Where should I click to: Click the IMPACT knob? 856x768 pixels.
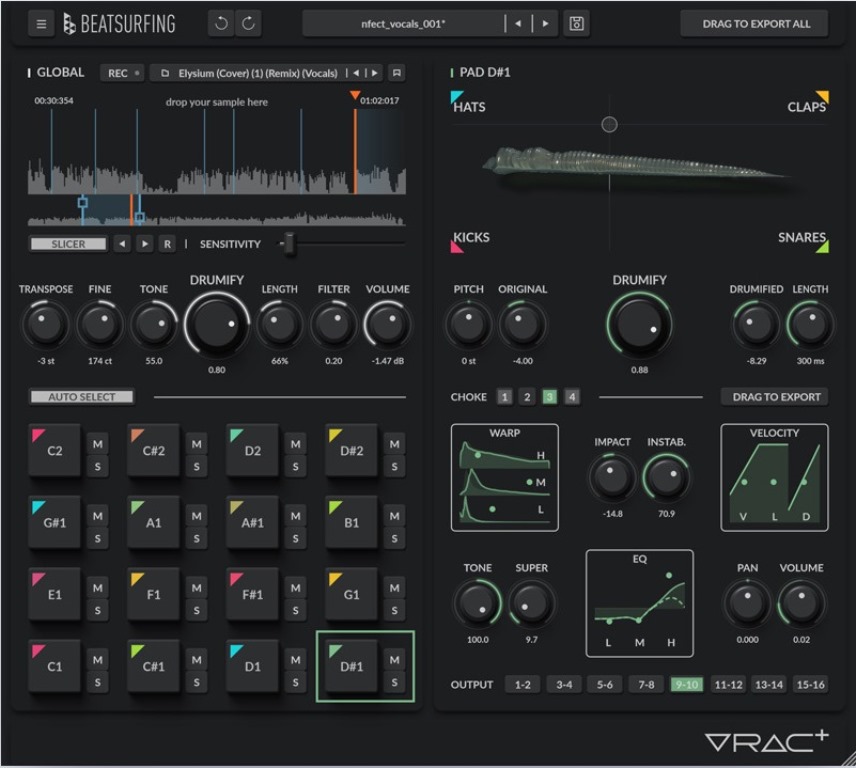pos(612,478)
